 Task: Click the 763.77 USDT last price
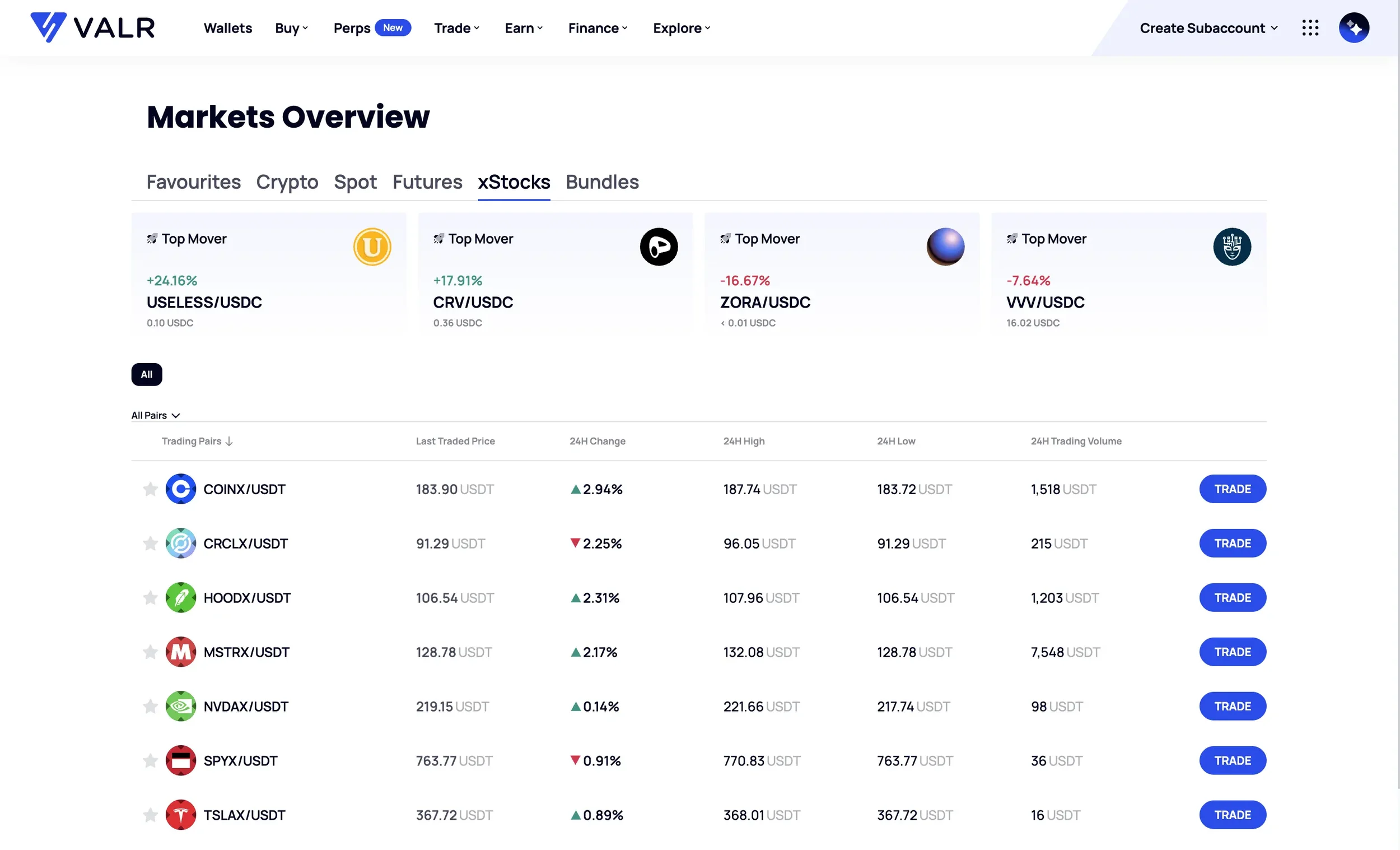tap(454, 761)
